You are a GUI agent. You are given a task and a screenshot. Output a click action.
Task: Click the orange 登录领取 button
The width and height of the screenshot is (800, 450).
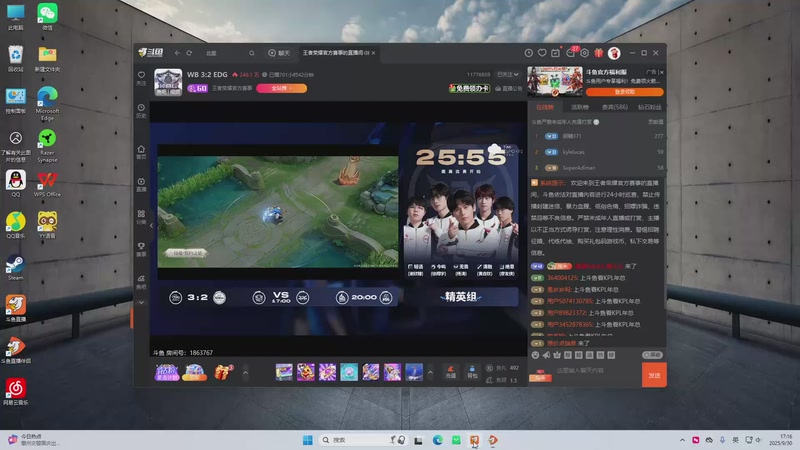pyautogui.click(x=624, y=92)
